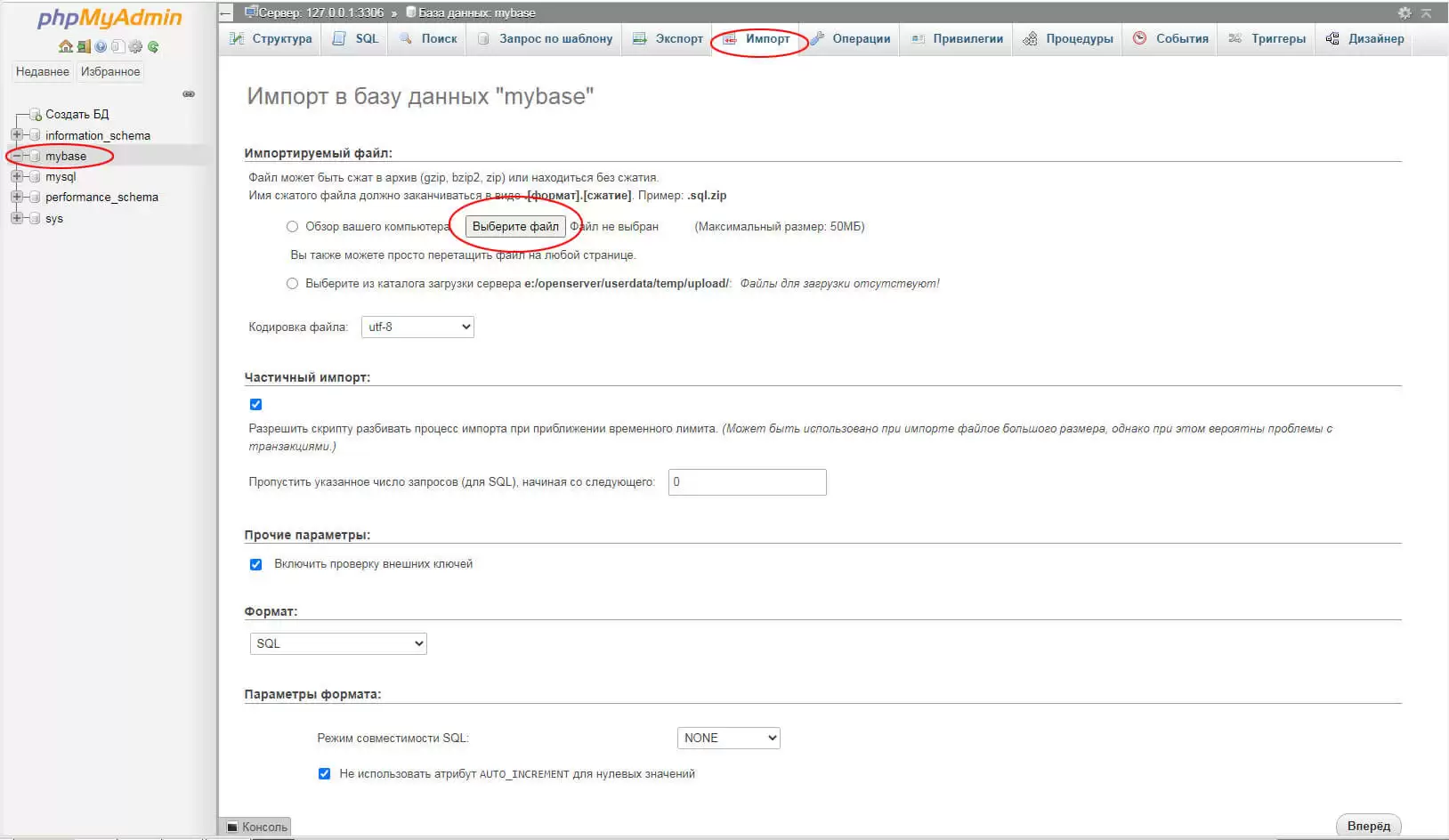Click the collapse top panel arrow icon
Viewport: 1449px width, 840px height.
coord(1426,12)
